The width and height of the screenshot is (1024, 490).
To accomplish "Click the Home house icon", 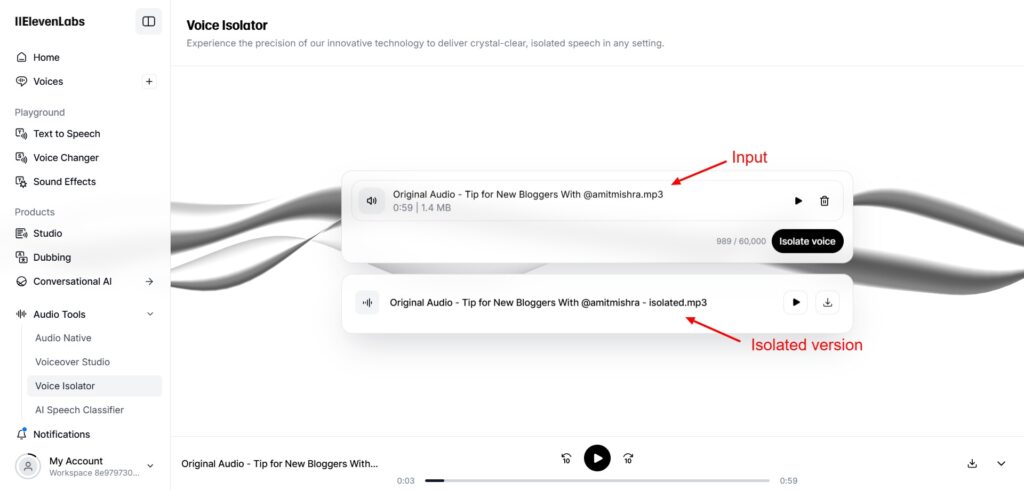I will pos(22,57).
